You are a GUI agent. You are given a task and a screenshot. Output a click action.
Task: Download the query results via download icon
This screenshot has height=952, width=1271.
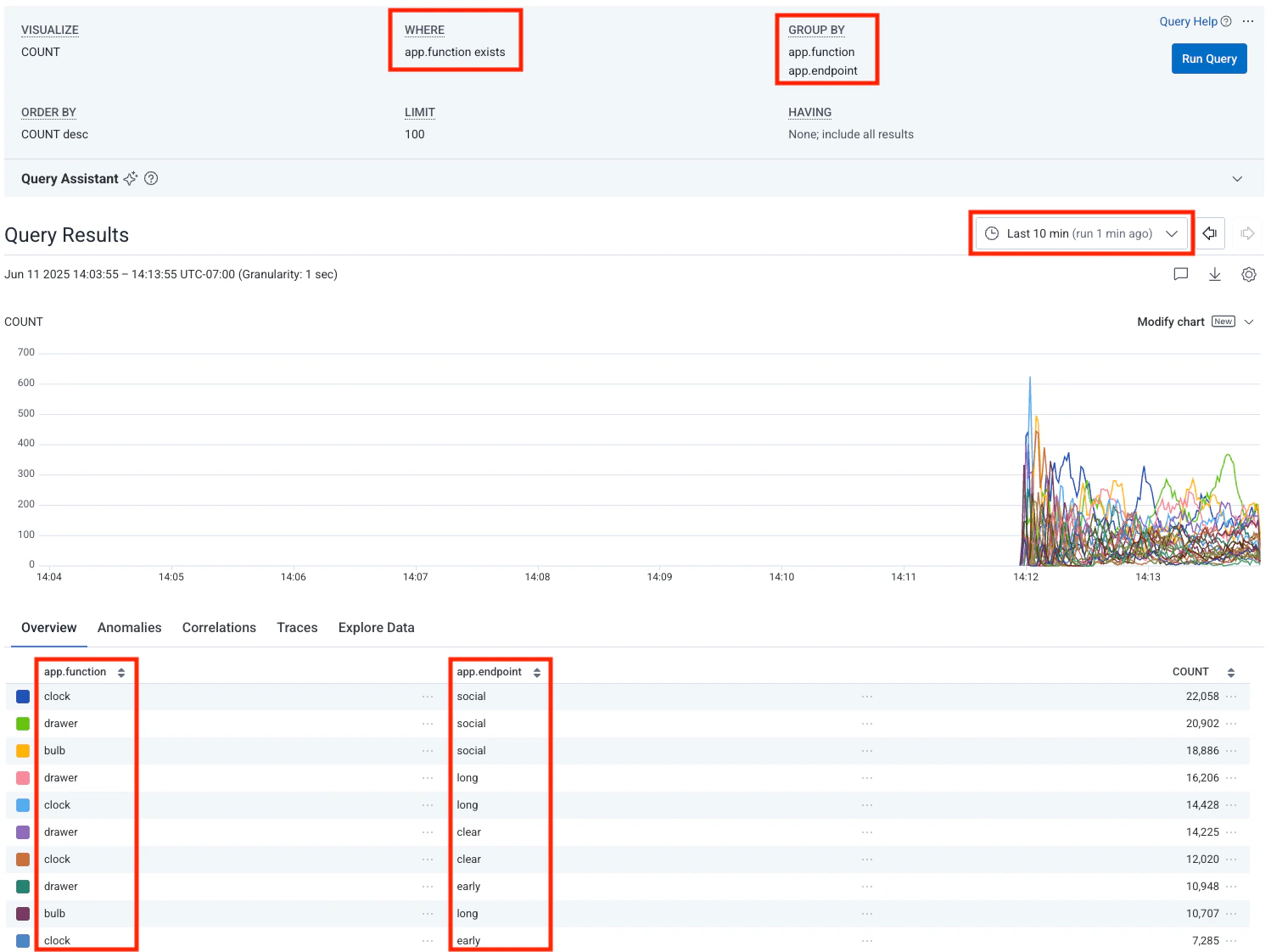1214,274
